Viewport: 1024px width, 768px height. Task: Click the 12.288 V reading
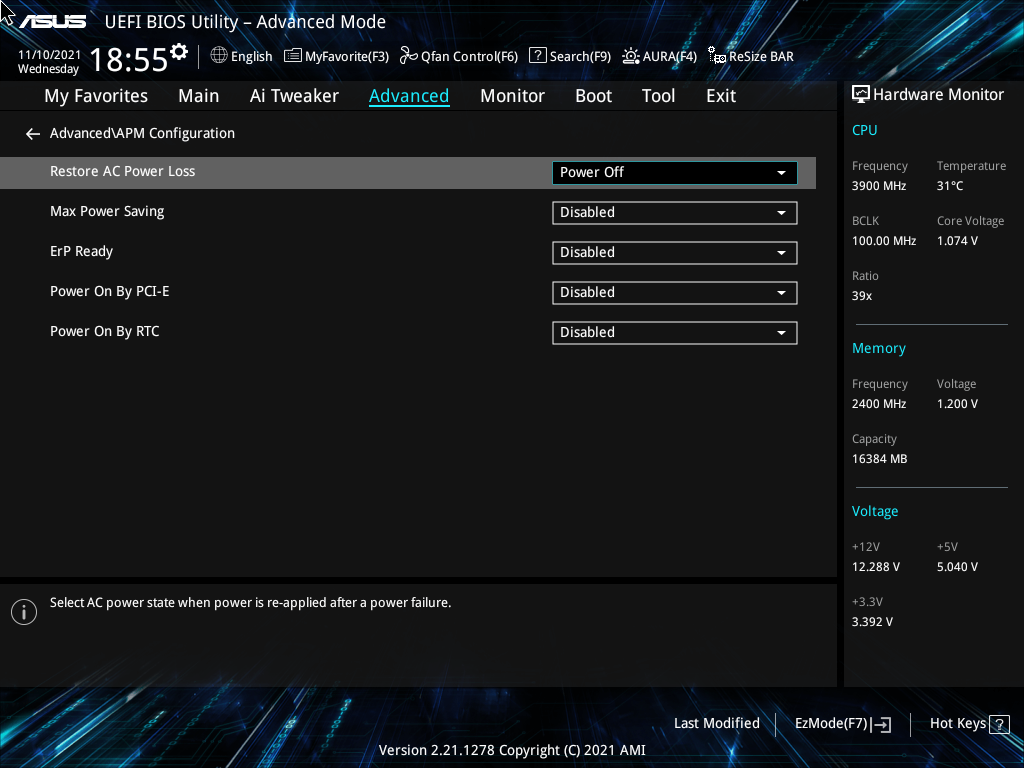coord(876,567)
